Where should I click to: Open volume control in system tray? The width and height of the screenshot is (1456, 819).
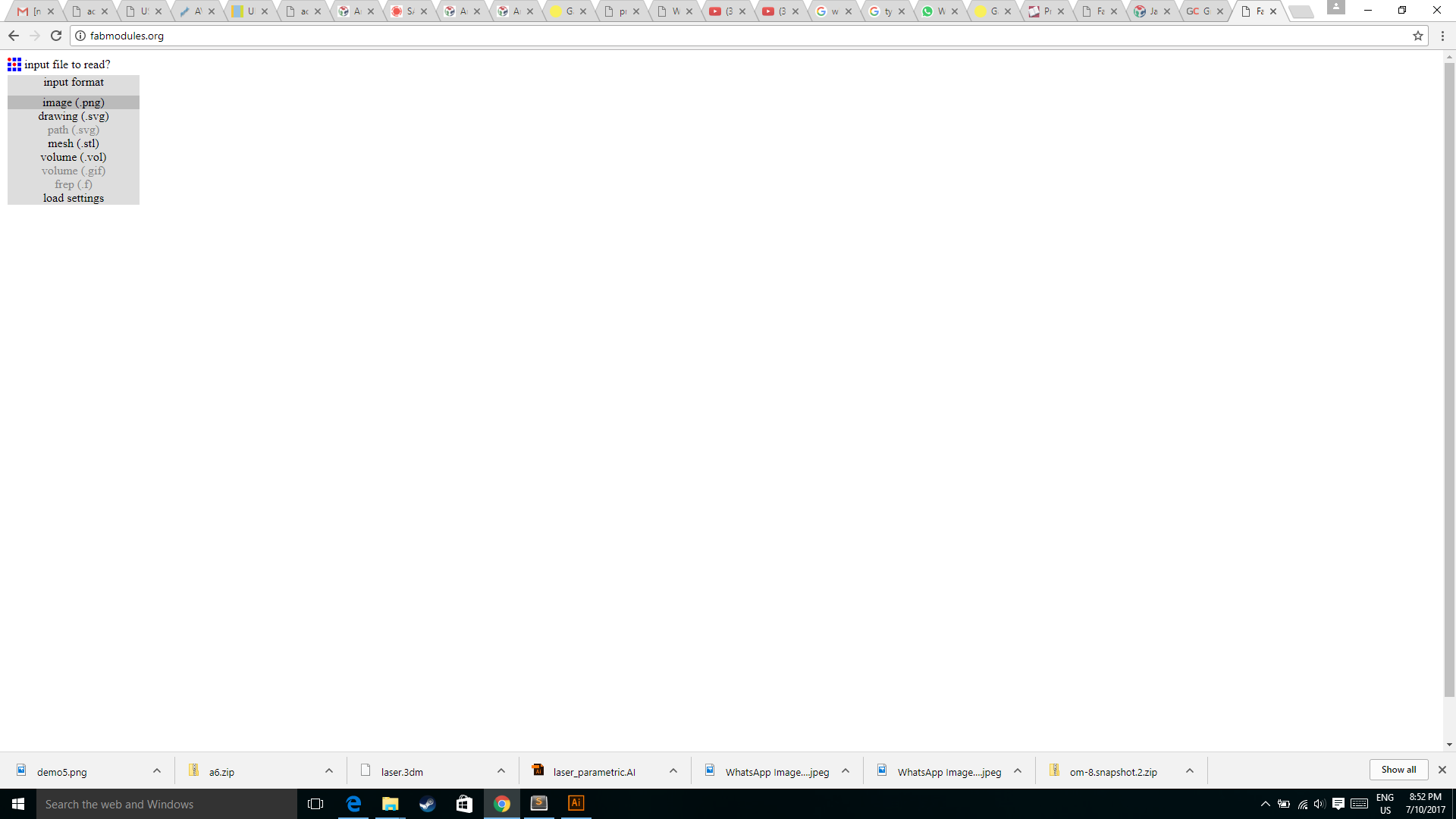tap(1319, 804)
